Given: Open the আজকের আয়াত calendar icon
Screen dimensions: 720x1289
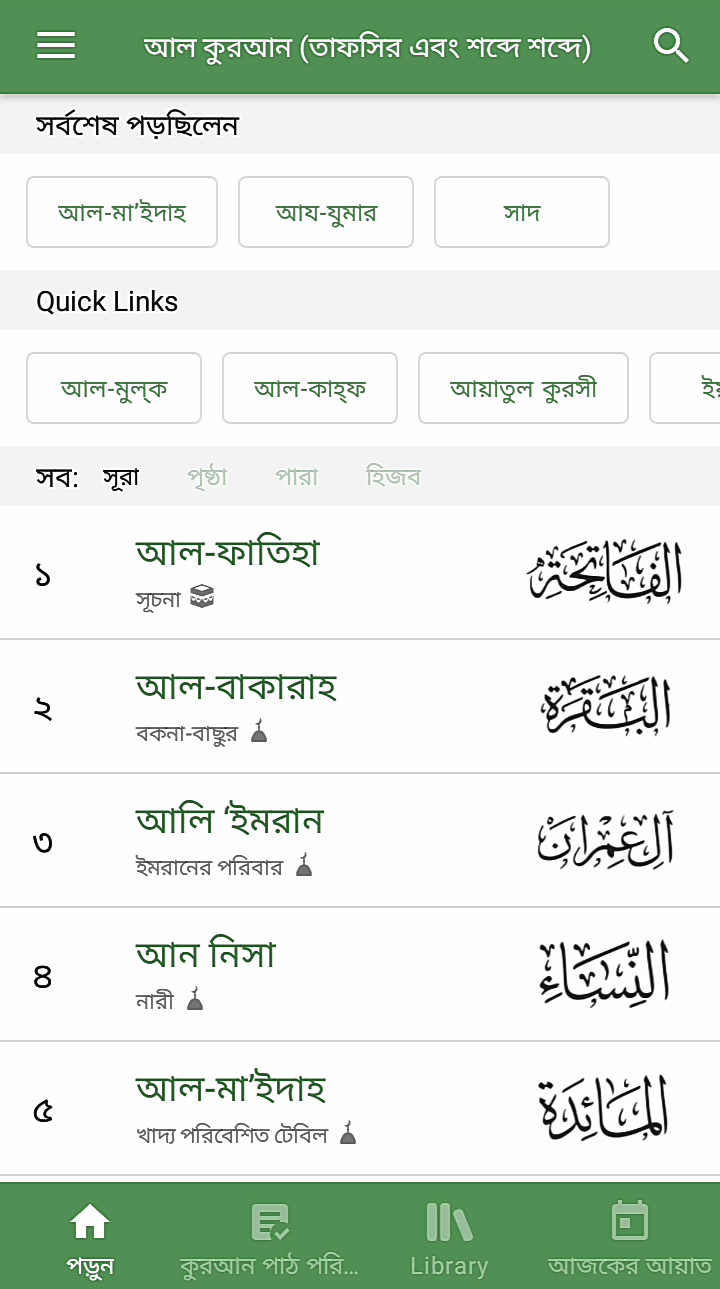Looking at the screenshot, I should pyautogui.click(x=629, y=1221).
